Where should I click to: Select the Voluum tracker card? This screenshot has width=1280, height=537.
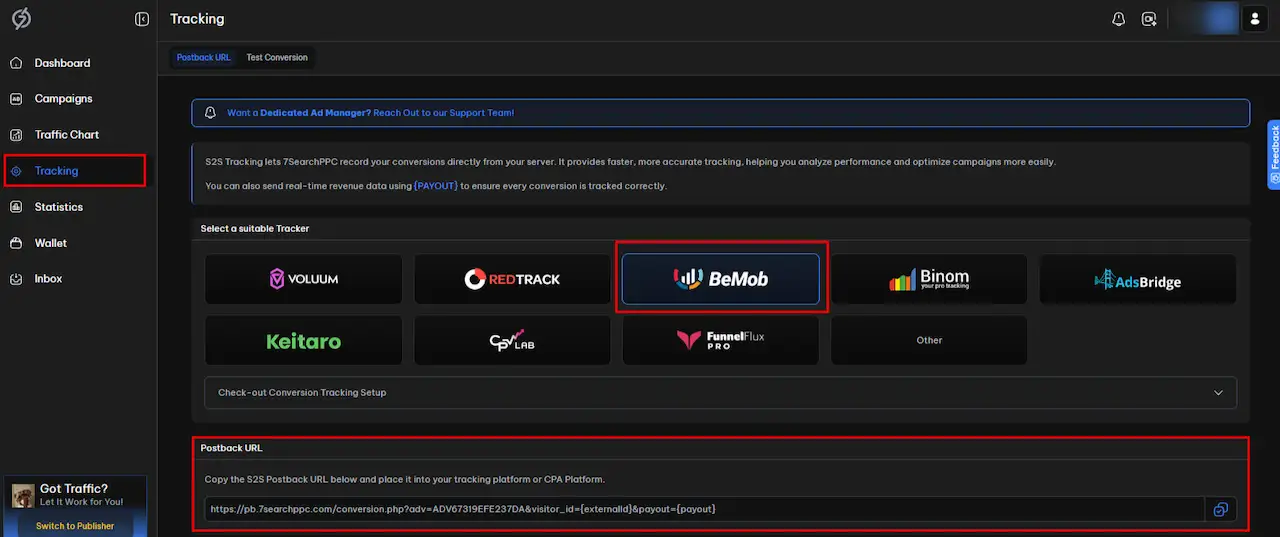304,279
